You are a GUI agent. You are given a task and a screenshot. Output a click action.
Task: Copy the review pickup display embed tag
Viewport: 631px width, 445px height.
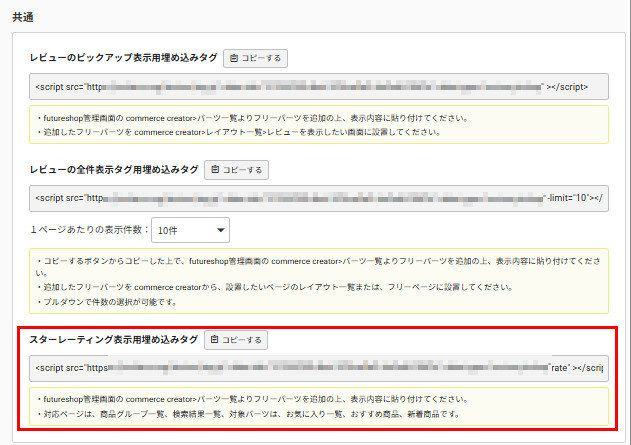coord(255,58)
